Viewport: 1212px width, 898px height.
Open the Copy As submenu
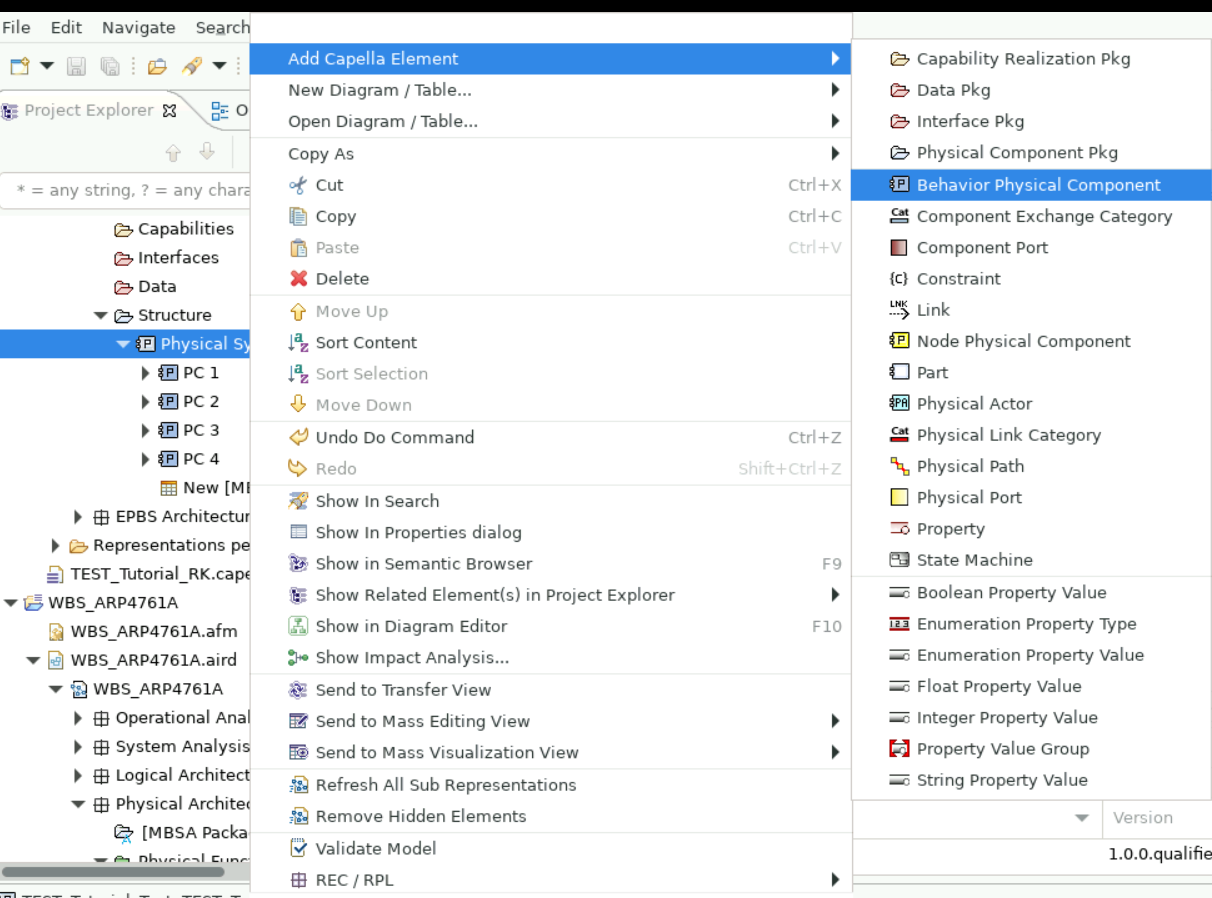pyautogui.click(x=550, y=154)
